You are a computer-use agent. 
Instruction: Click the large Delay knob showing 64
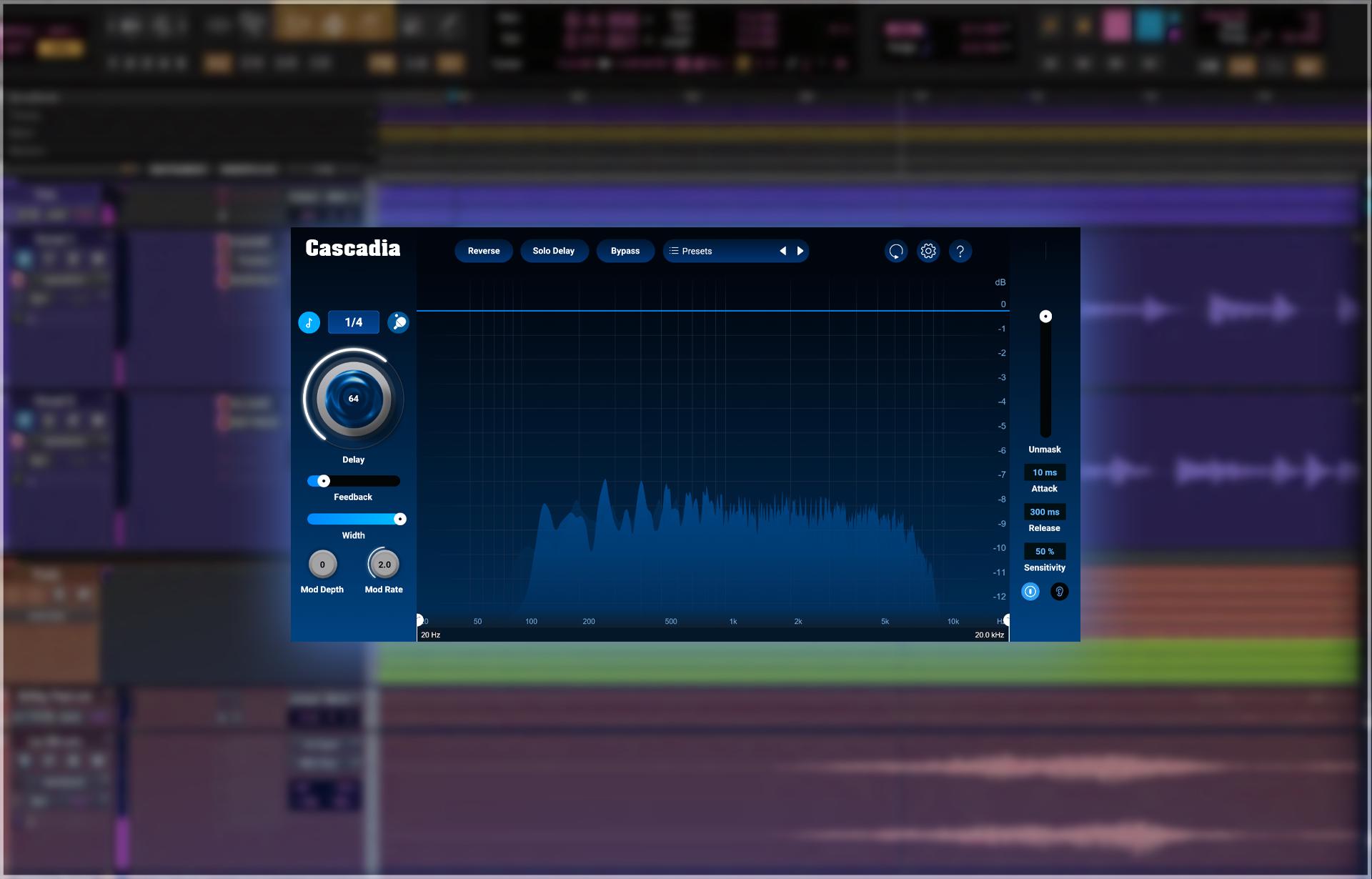(354, 399)
